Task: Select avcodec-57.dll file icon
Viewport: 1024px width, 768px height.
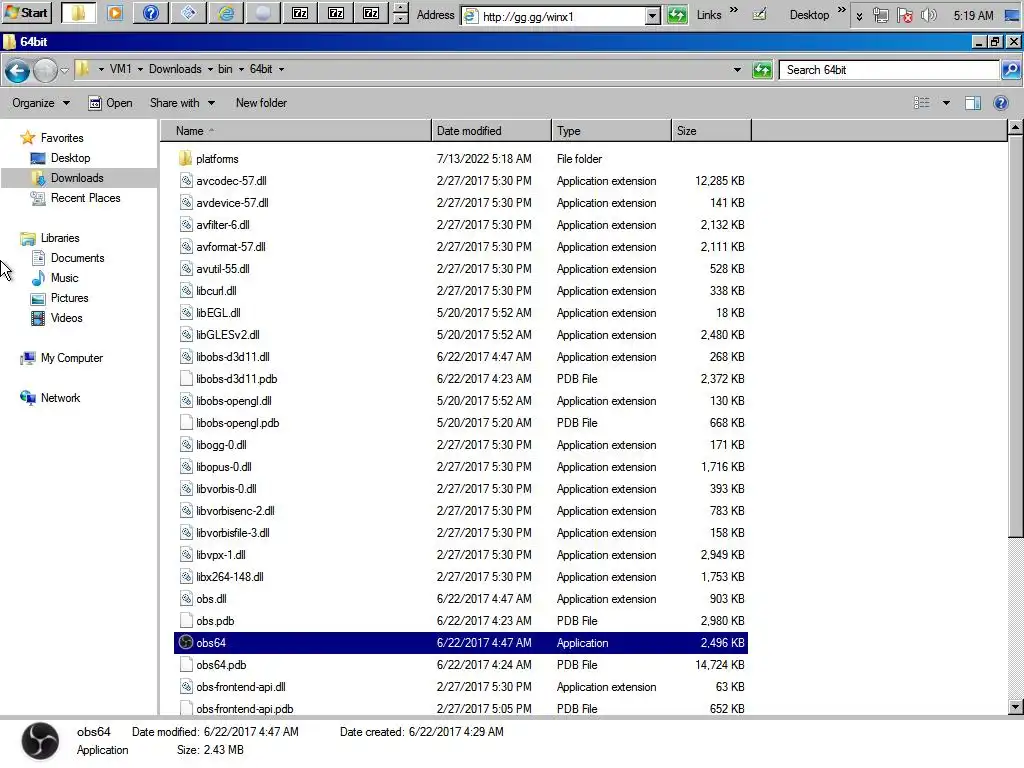Action: [185, 181]
